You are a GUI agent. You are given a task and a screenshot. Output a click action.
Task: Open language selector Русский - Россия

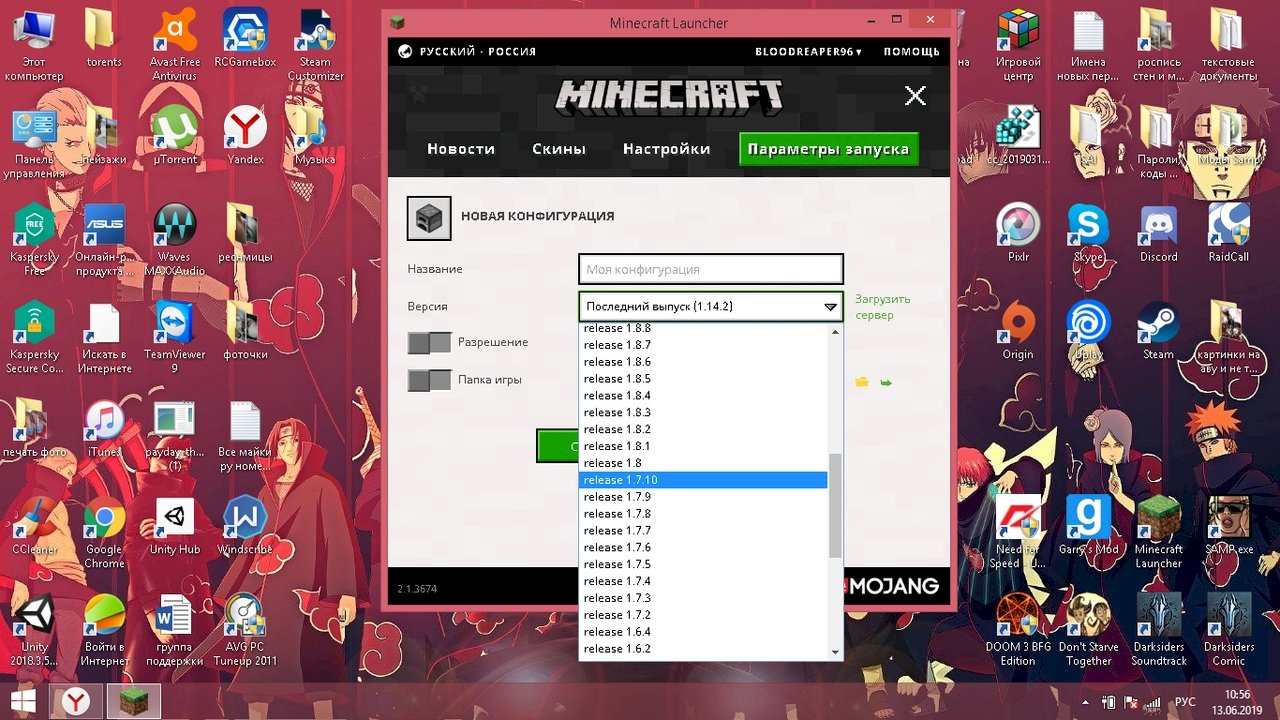pos(467,52)
